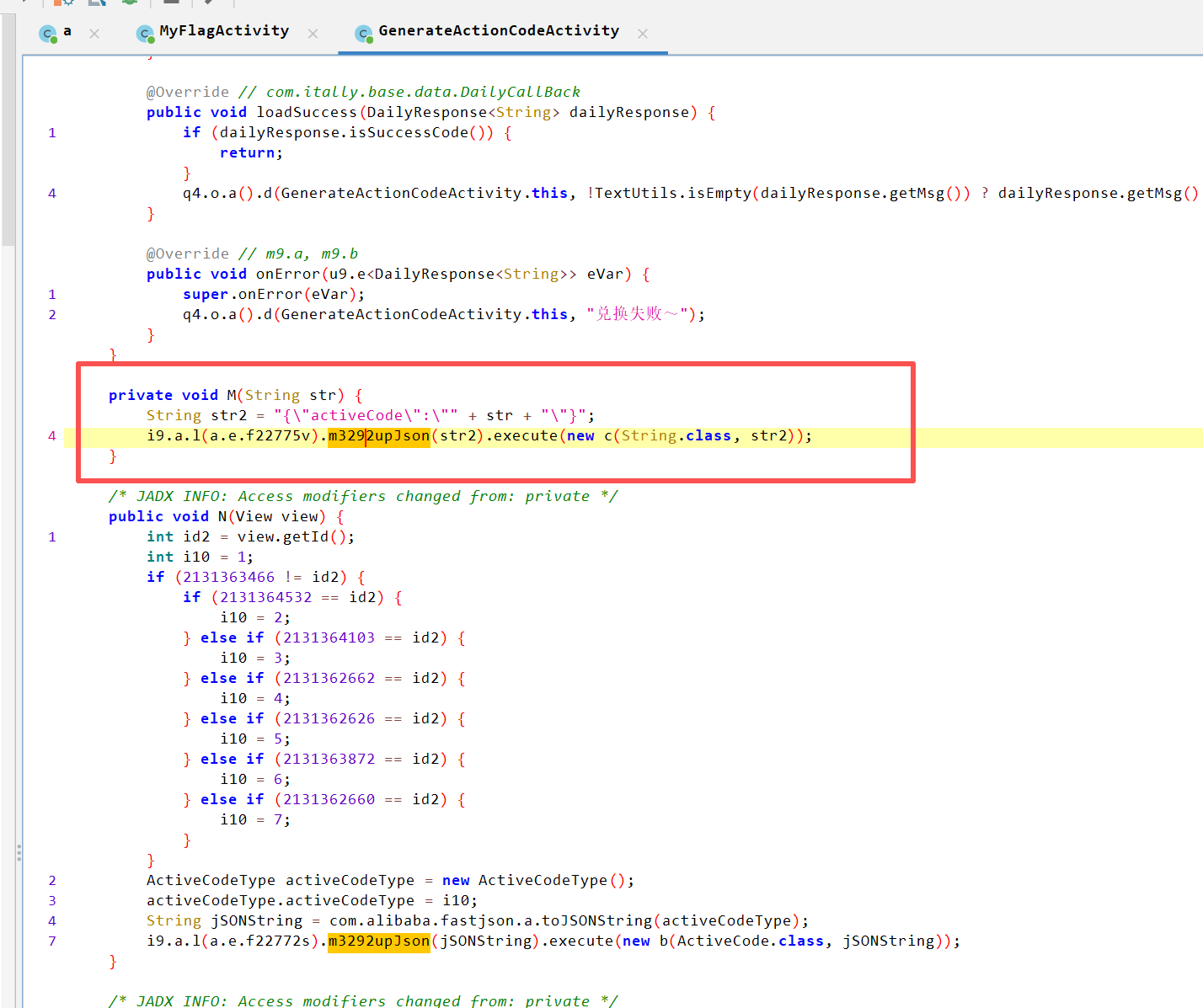Jump to m3292upJson inside method M

coord(378,436)
